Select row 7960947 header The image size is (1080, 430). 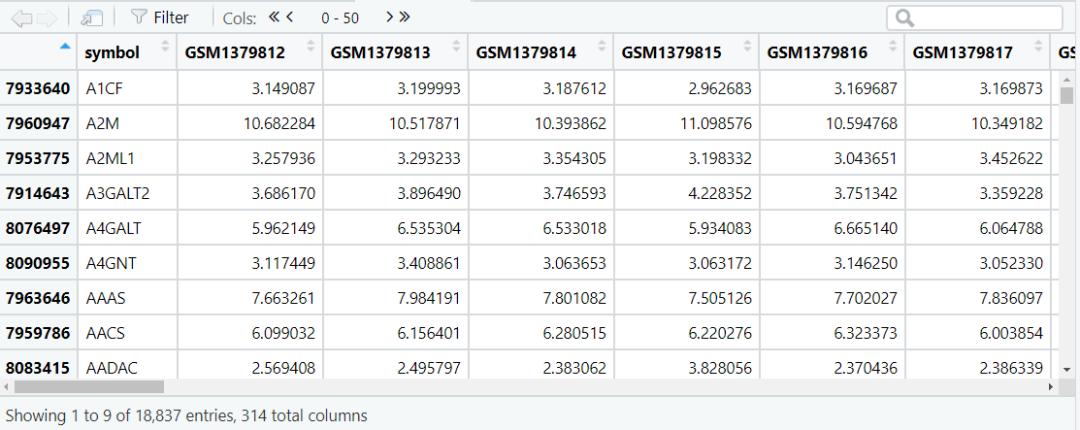[x=39, y=123]
